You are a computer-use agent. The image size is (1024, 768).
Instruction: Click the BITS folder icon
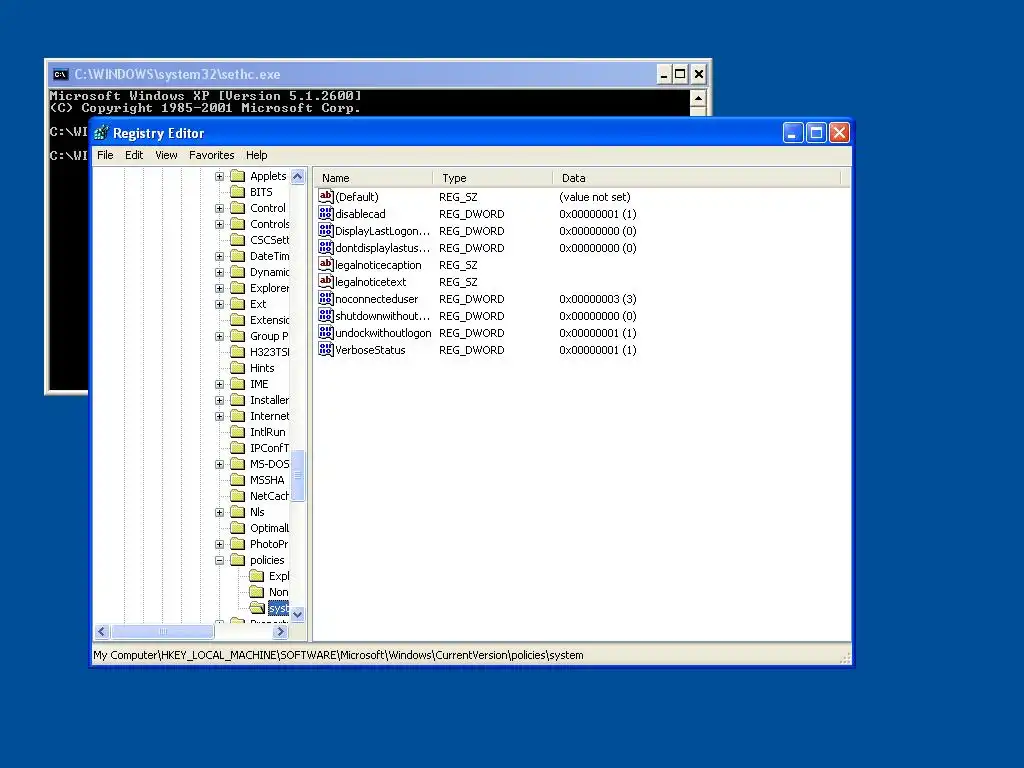click(238, 192)
